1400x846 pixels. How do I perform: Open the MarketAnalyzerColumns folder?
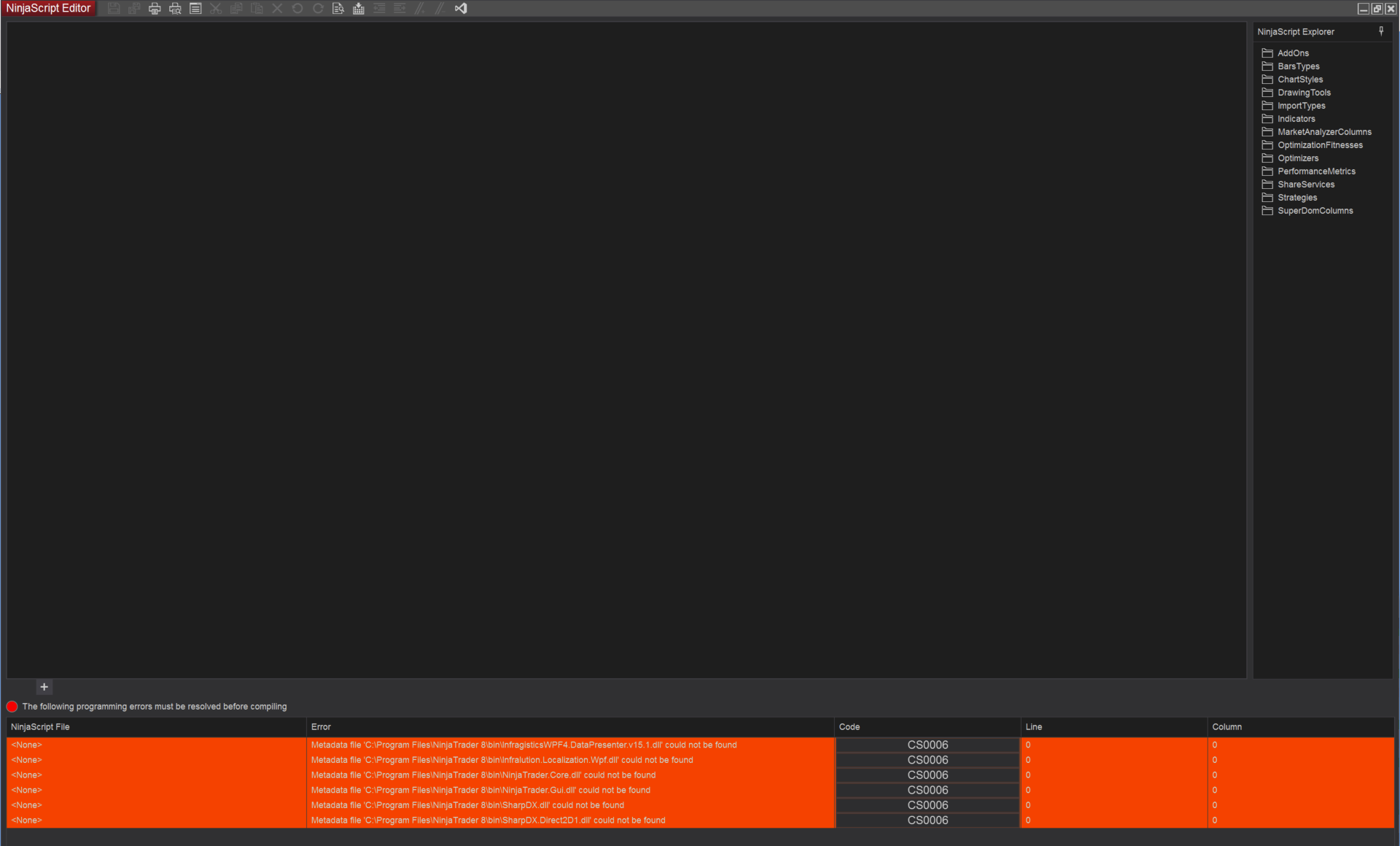click(x=1323, y=132)
